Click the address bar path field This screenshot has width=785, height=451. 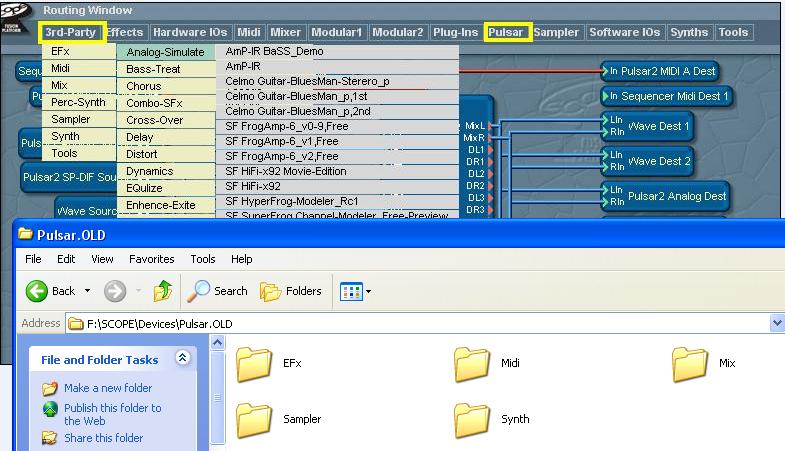(x=418, y=324)
